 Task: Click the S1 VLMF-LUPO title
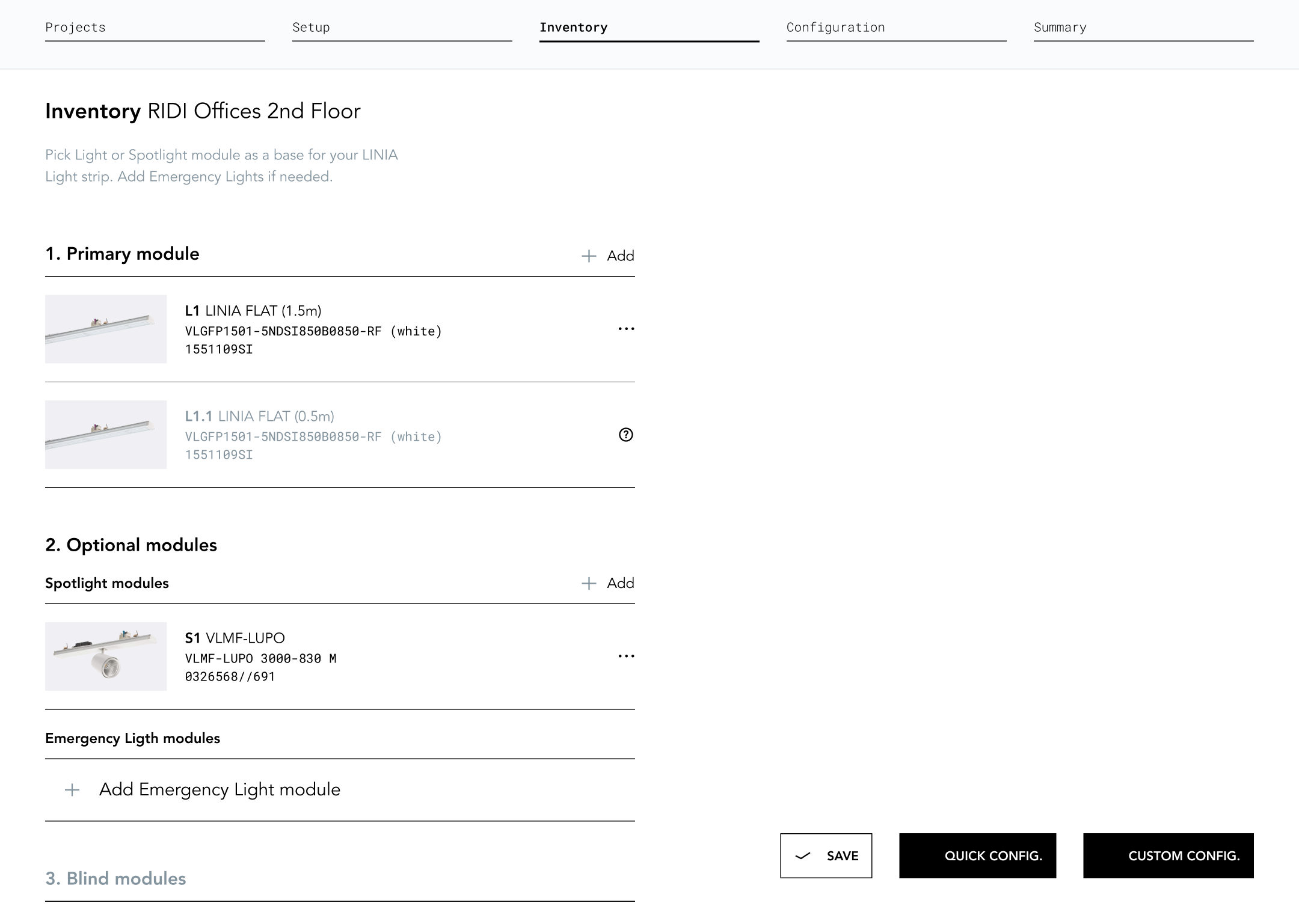(x=235, y=638)
